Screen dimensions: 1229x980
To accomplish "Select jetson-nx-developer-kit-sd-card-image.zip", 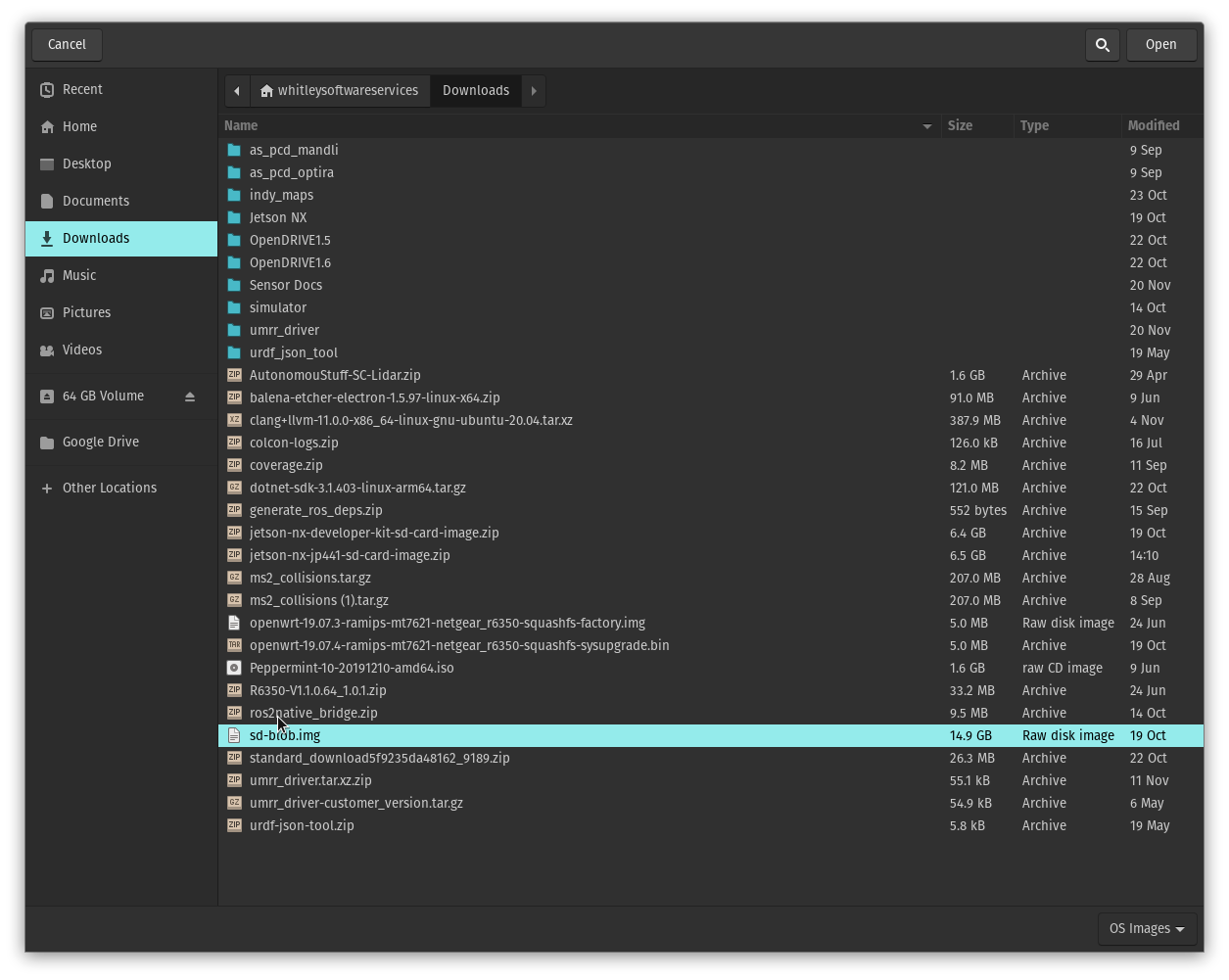I will pos(711,533).
